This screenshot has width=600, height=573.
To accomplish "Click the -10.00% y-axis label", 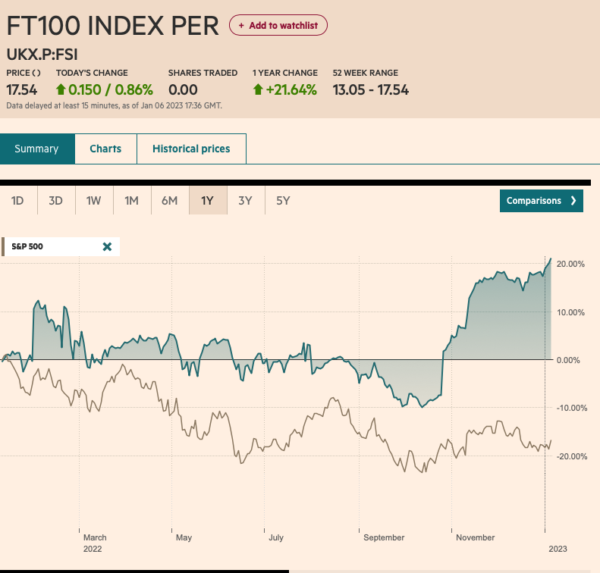I will point(572,408).
